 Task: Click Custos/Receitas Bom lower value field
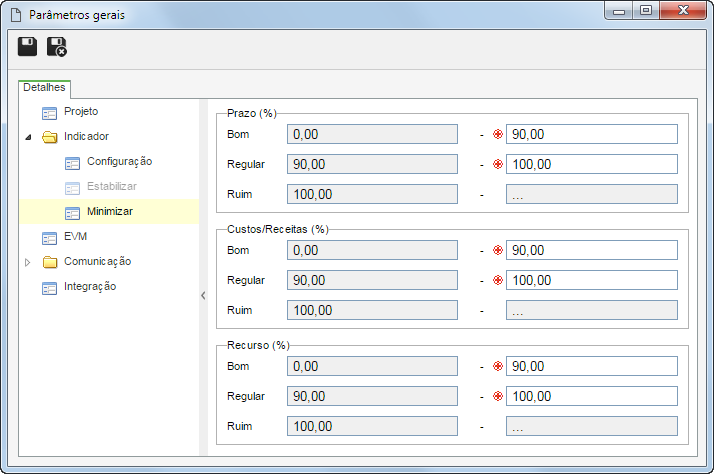point(372,250)
